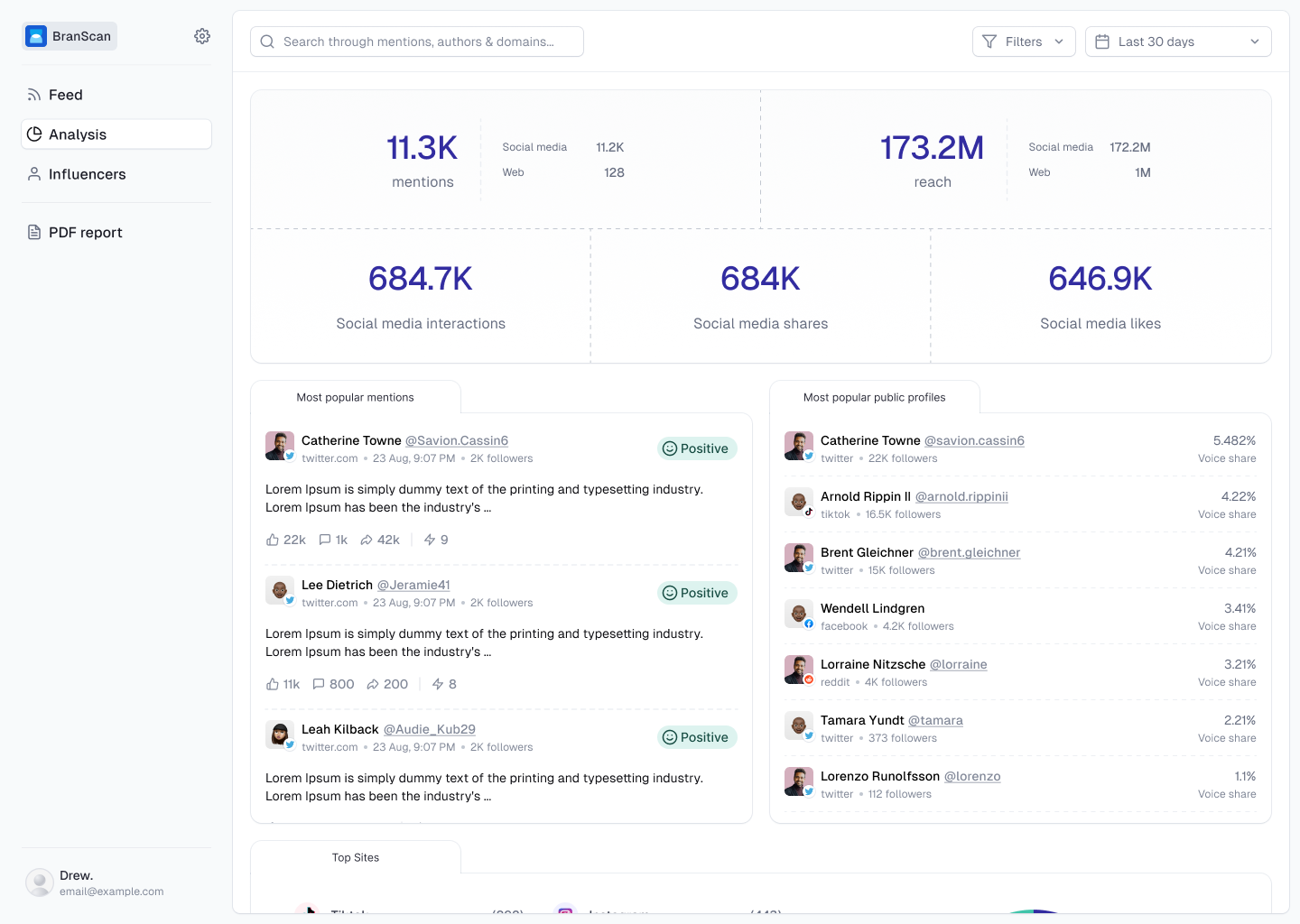
Task: Switch to the Top Sites tab
Action: (355, 857)
